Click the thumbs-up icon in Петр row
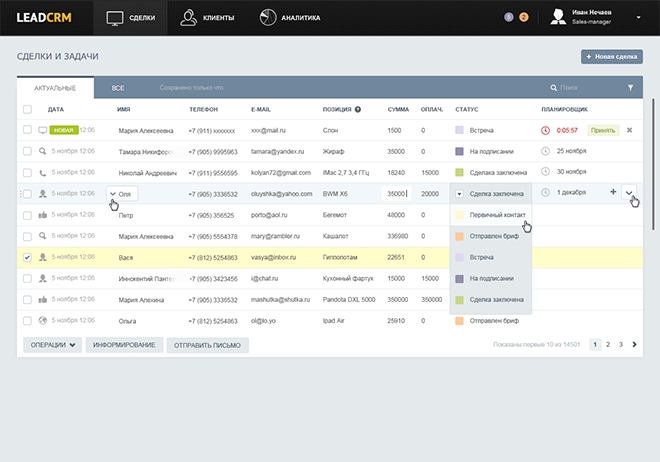The height and width of the screenshot is (462, 660). [x=43, y=215]
